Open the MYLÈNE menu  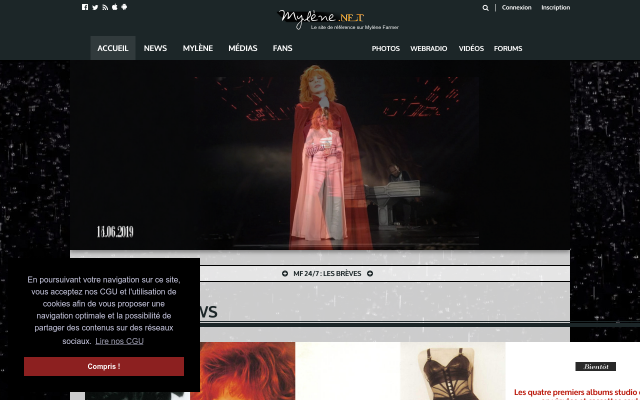(198, 48)
